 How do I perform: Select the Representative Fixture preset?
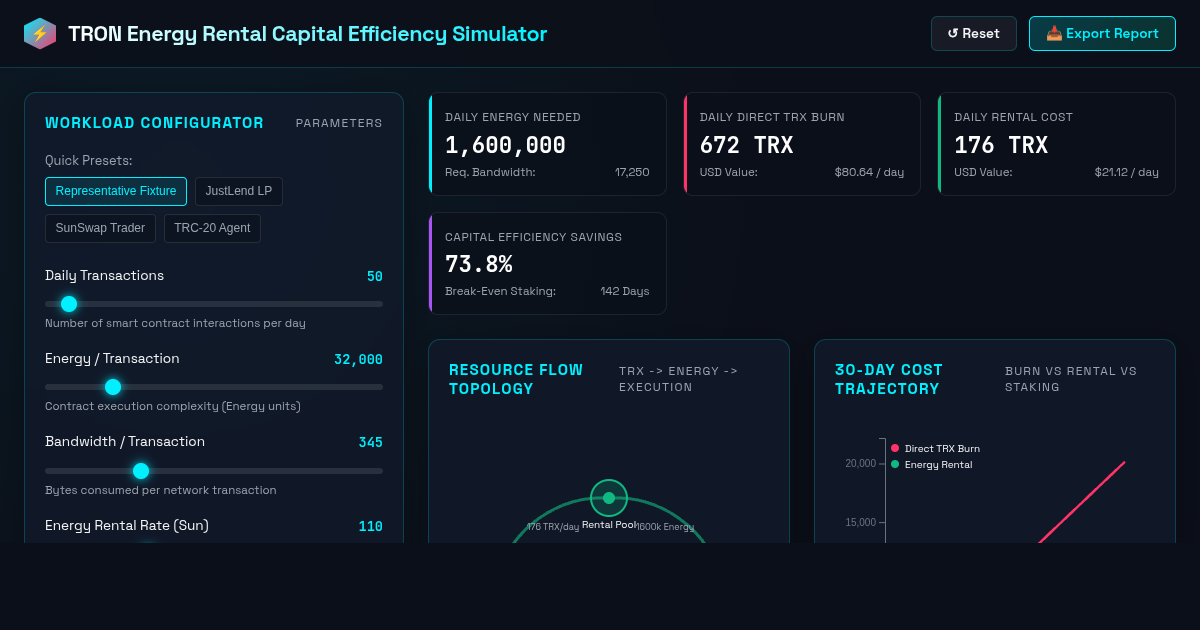tap(116, 191)
